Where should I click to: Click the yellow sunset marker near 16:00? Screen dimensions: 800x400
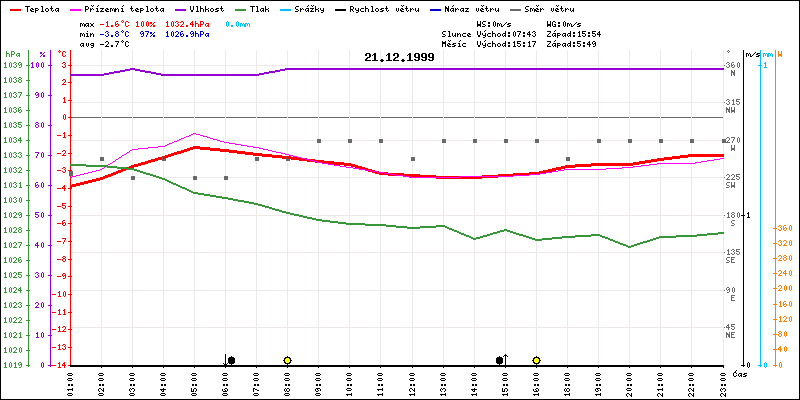pos(536,360)
